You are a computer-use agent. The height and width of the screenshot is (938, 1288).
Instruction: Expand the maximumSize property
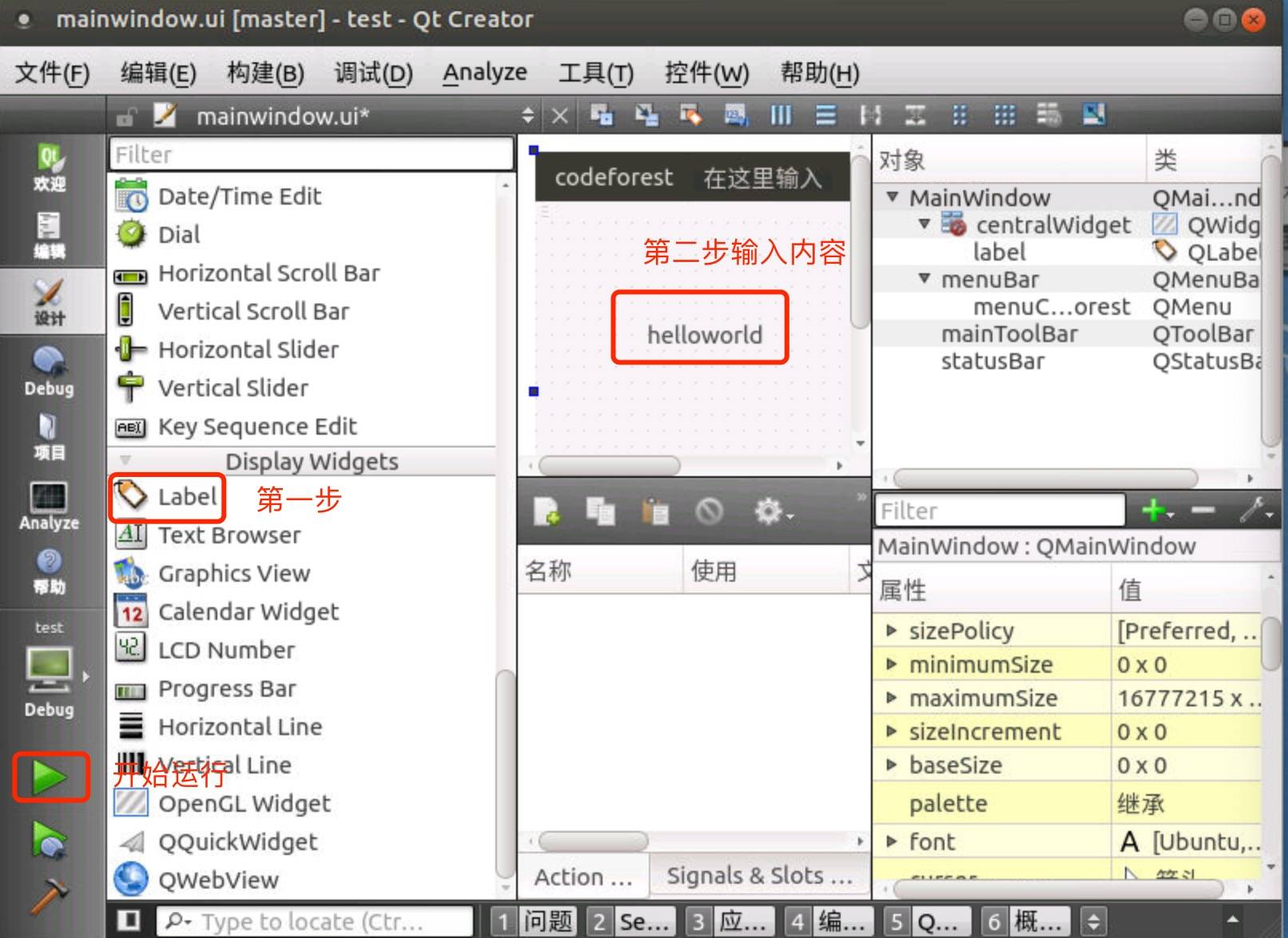tap(892, 698)
